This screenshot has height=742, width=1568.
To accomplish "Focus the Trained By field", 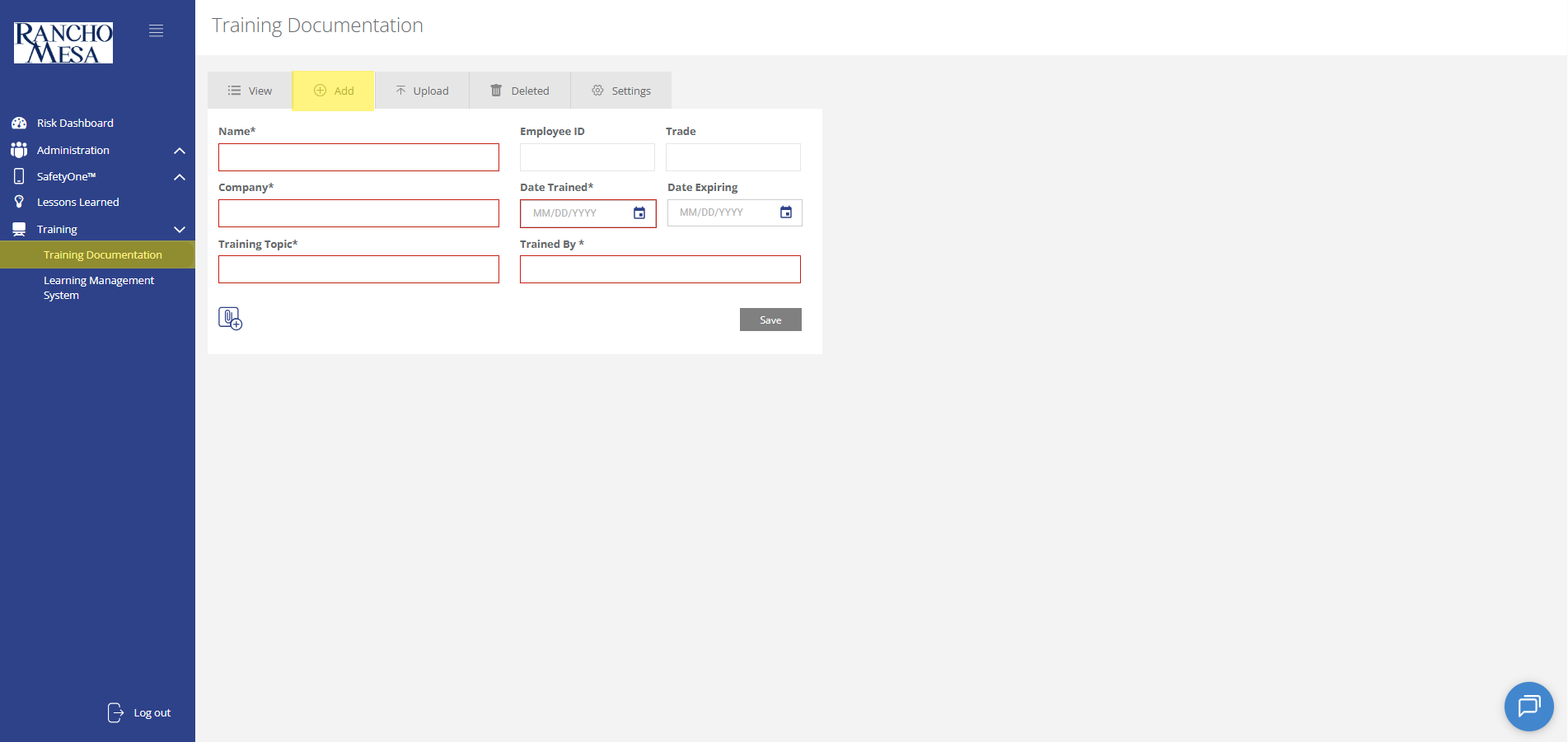I will 660,269.
